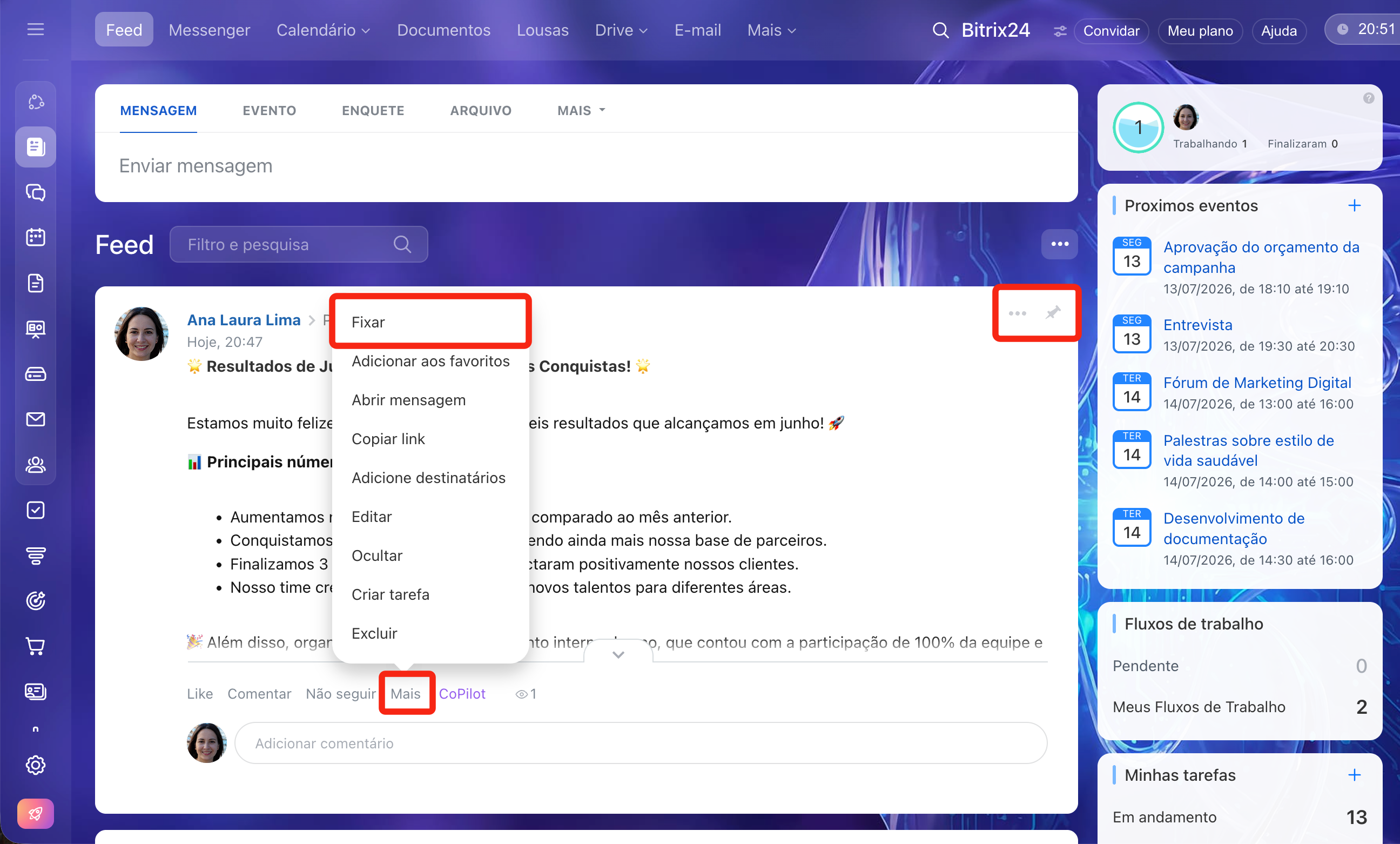1400x844 pixels.
Task: Switch to the EVENTO tab
Action: pos(270,110)
